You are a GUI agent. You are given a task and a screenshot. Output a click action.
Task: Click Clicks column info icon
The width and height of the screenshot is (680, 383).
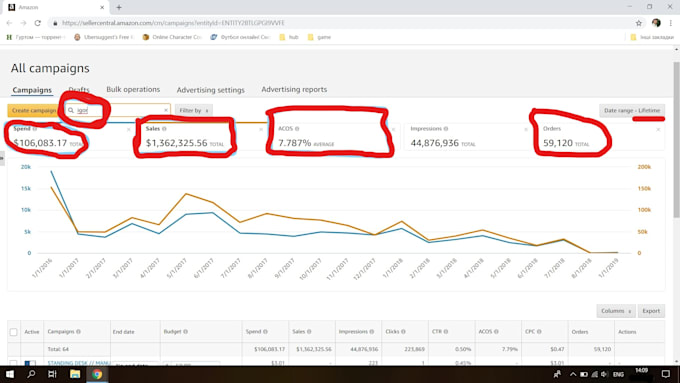click(x=403, y=332)
